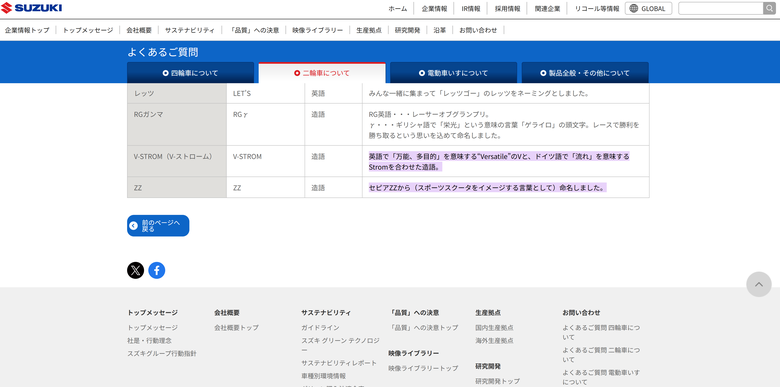
Task: Open footer link 会社概要トップ
Action: 236,327
